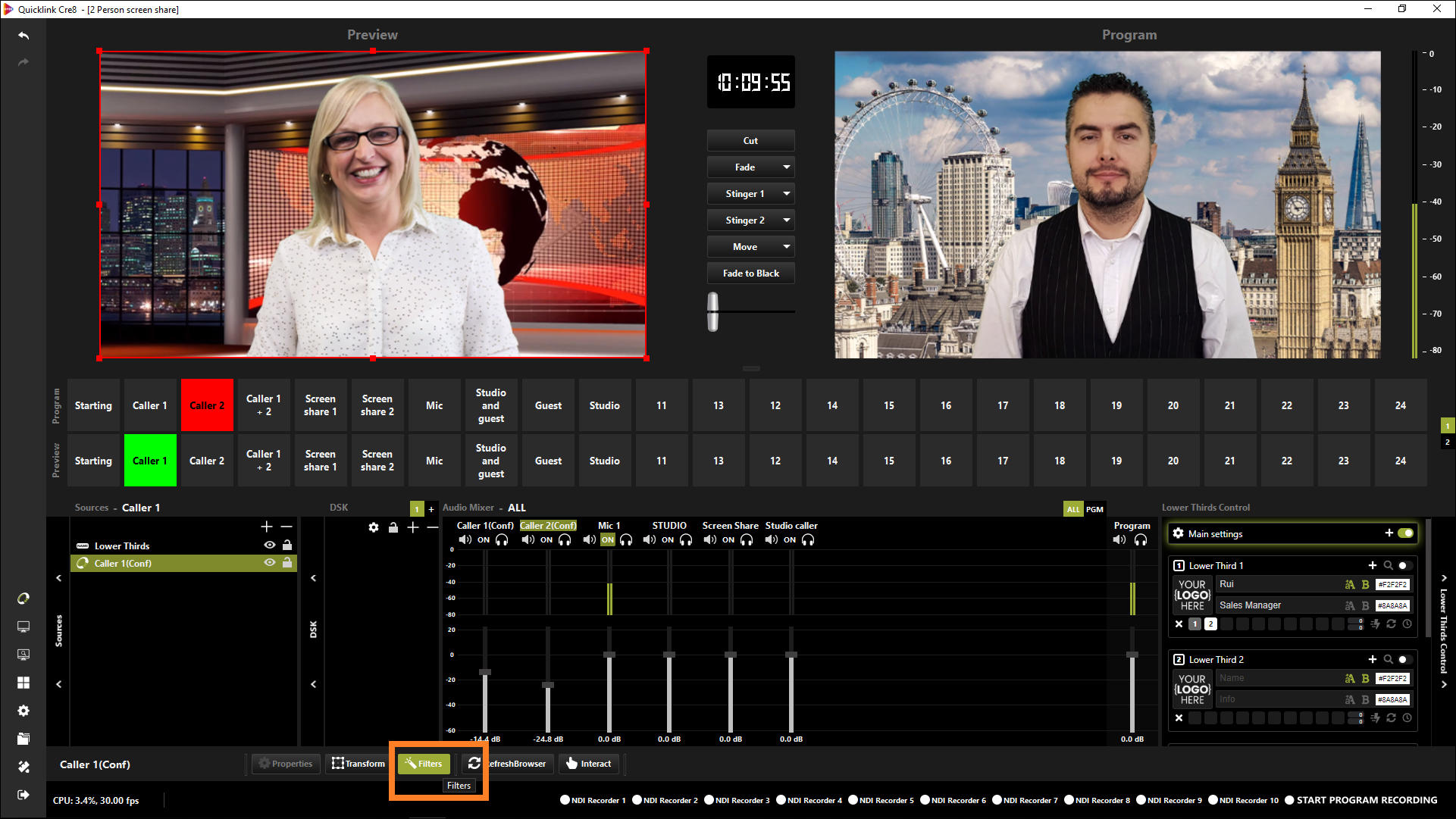
Task: Open the Move transition dropdown arrow
Action: [787, 247]
